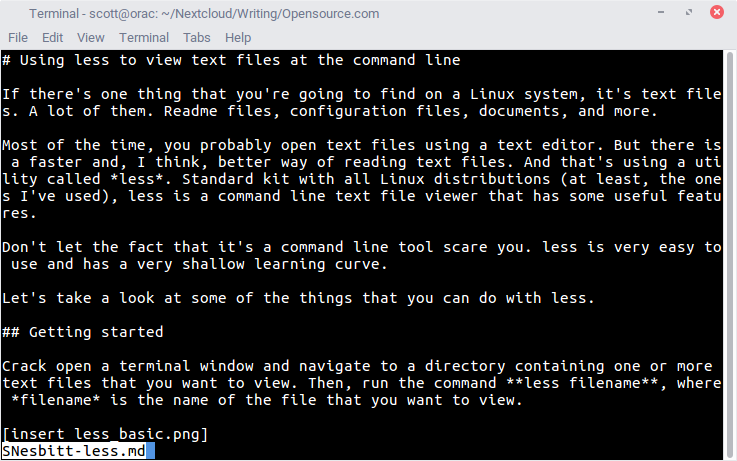Image resolution: width=737 pixels, height=461 pixels.
Task: Maximize the terminal window
Action: (x=691, y=13)
